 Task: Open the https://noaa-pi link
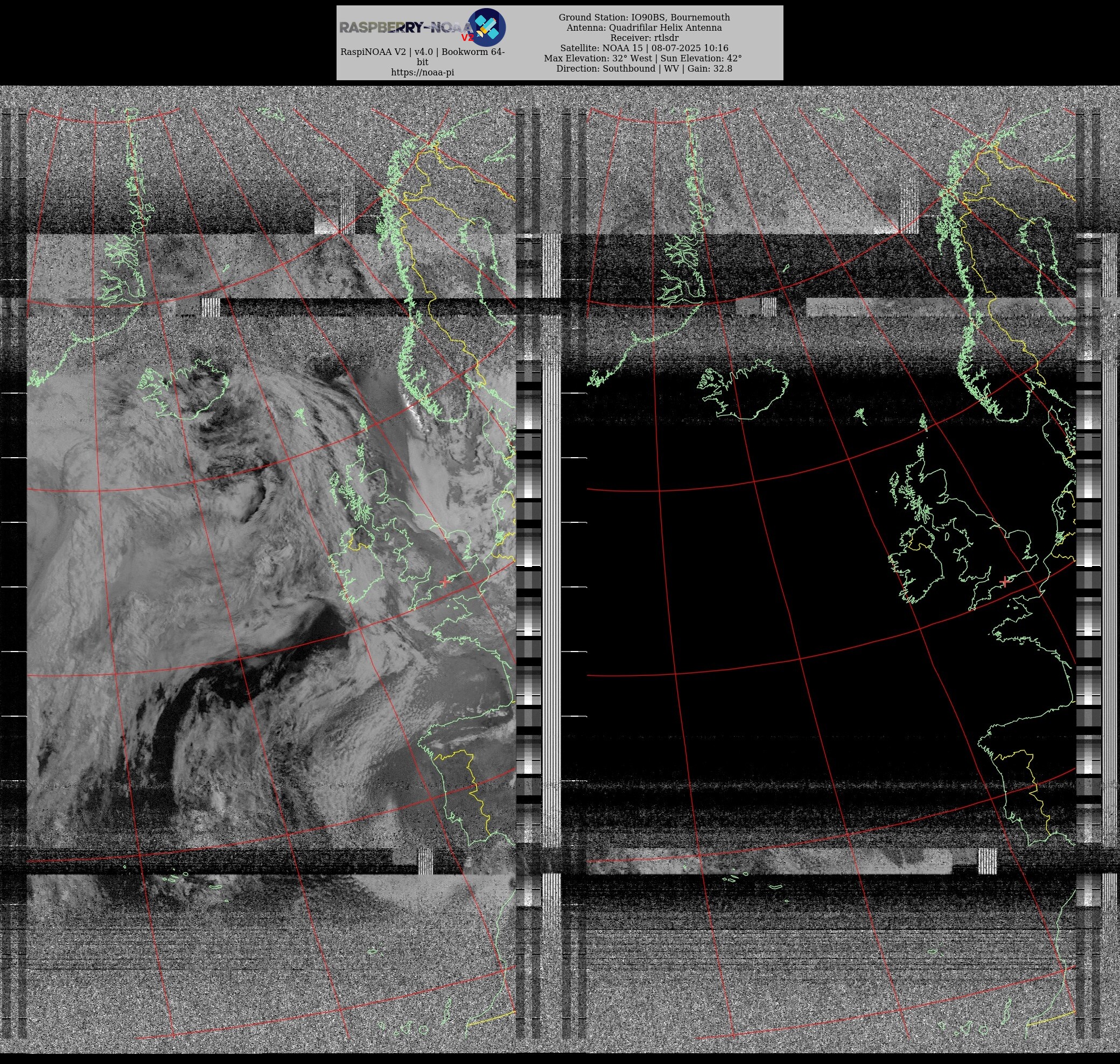click(423, 73)
